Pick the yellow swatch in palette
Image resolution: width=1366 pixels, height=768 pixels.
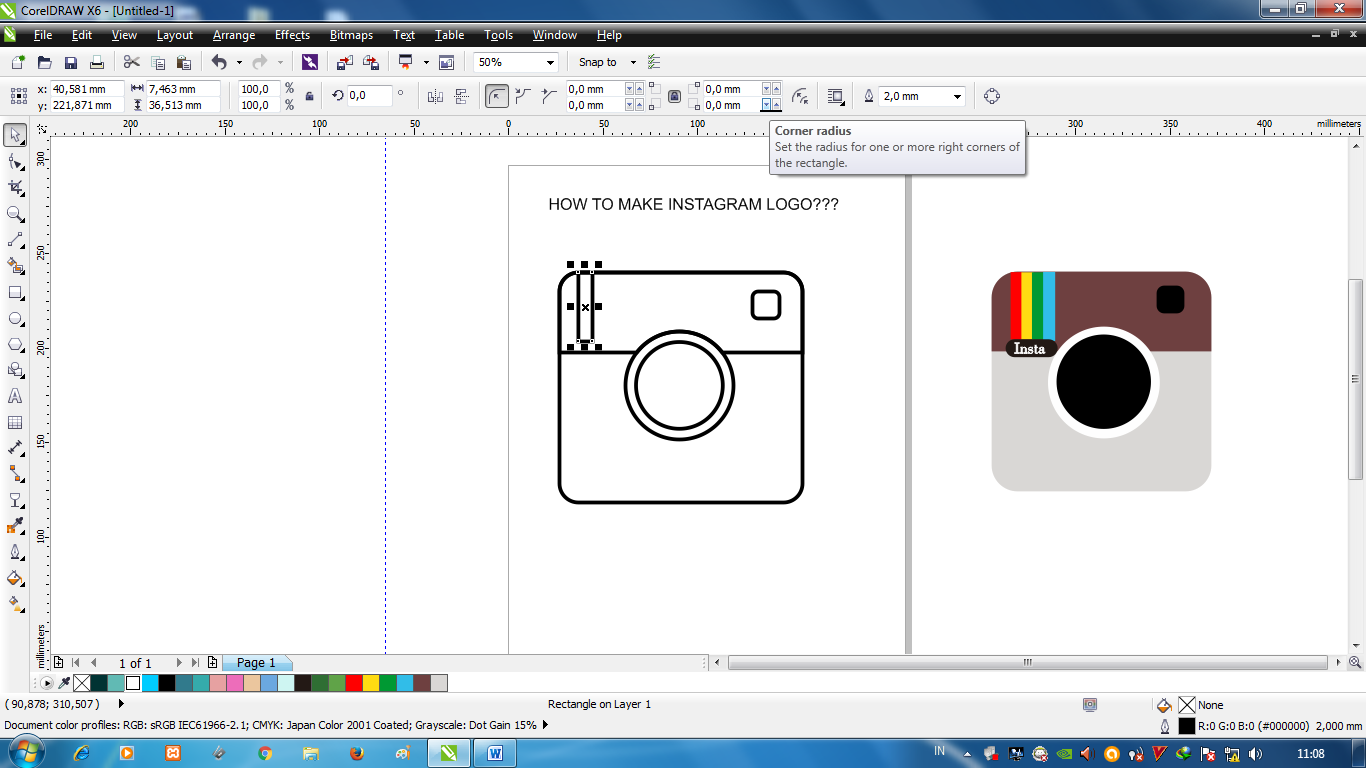(370, 683)
